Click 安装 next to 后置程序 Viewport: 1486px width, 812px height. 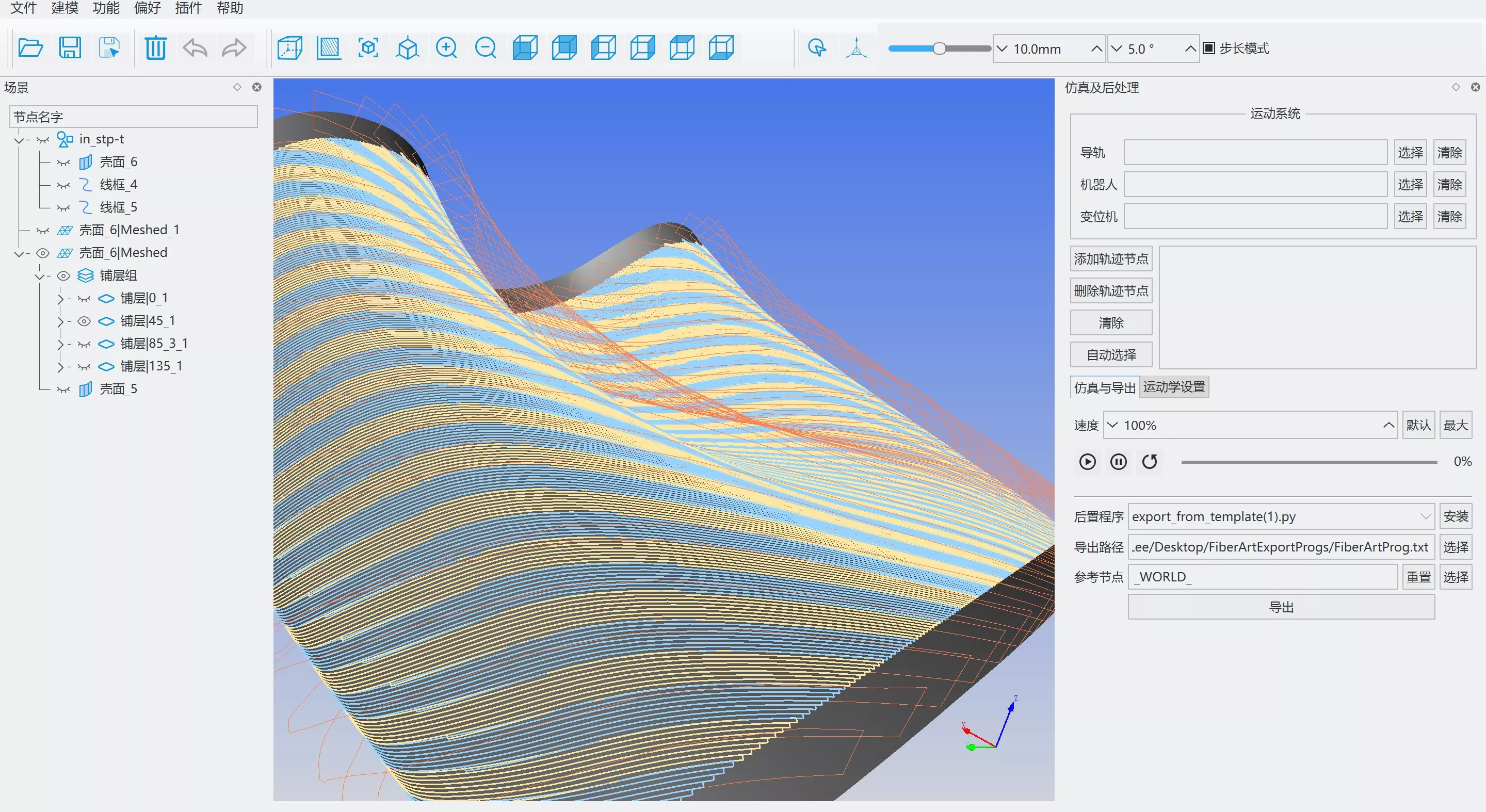[1456, 517]
